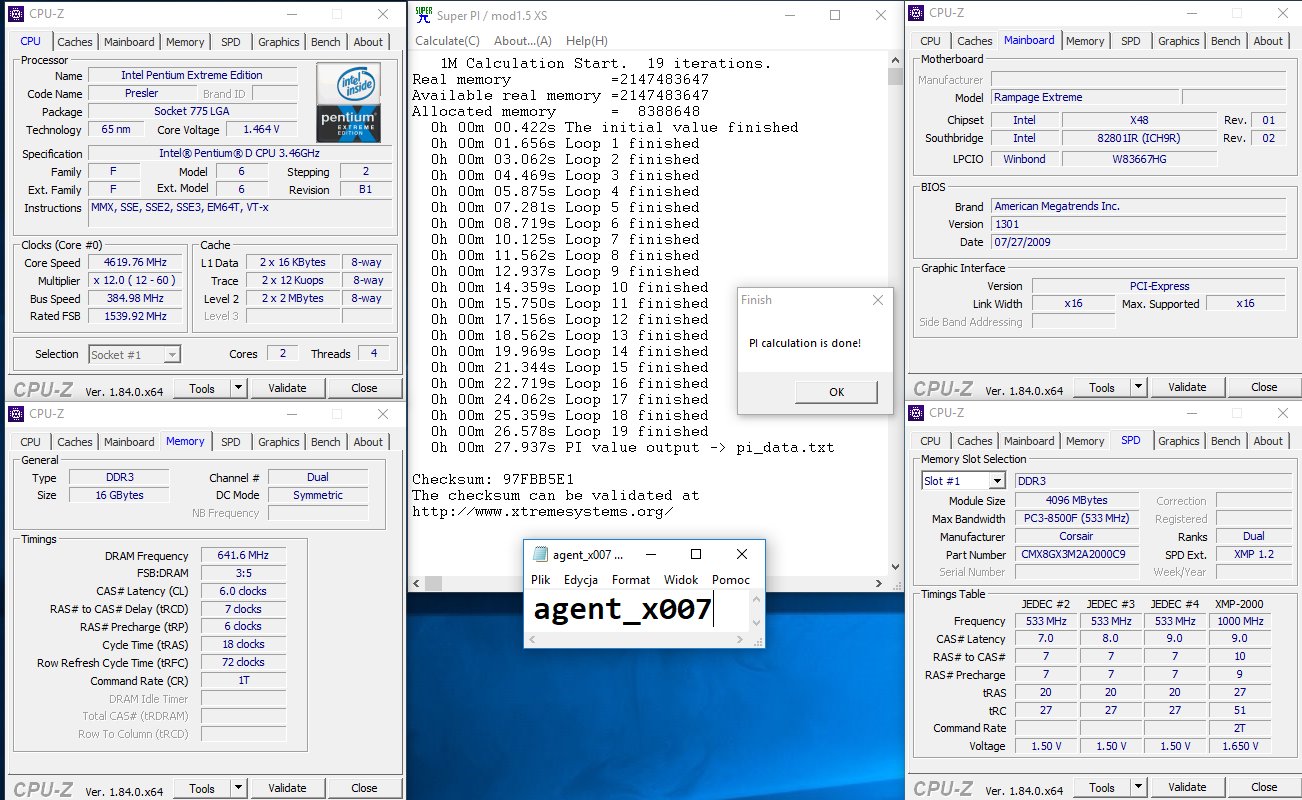Click the CPU-Z icon in SPD window title
This screenshot has width=1302, height=800.
point(916,413)
